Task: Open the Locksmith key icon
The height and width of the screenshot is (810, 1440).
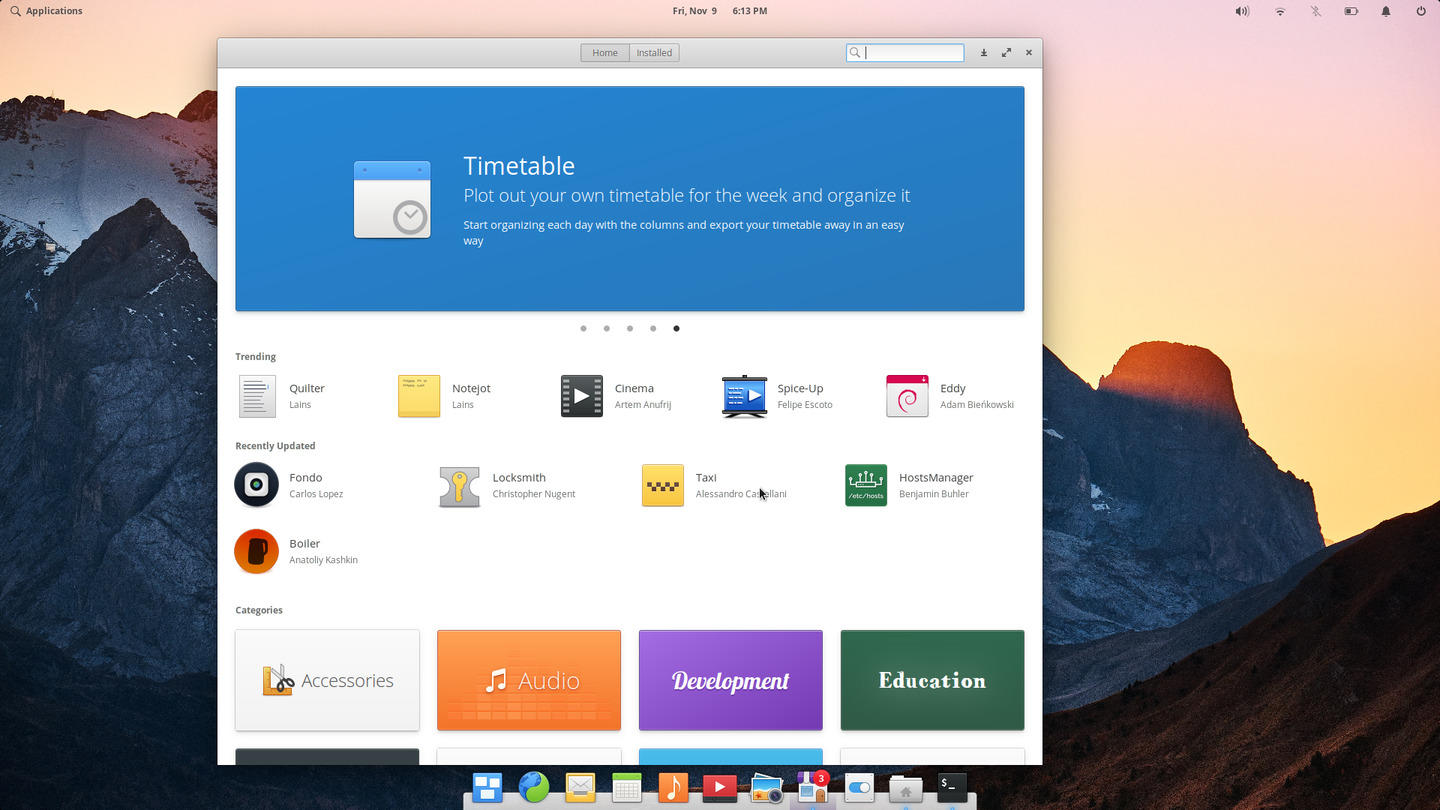Action: tap(460, 486)
